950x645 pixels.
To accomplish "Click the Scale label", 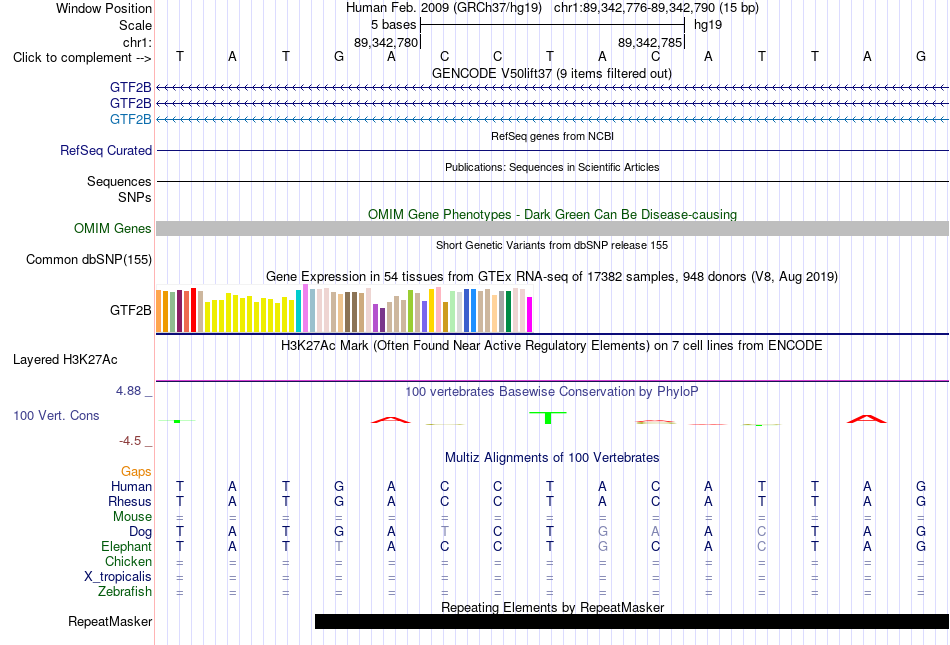I will (136, 25).
